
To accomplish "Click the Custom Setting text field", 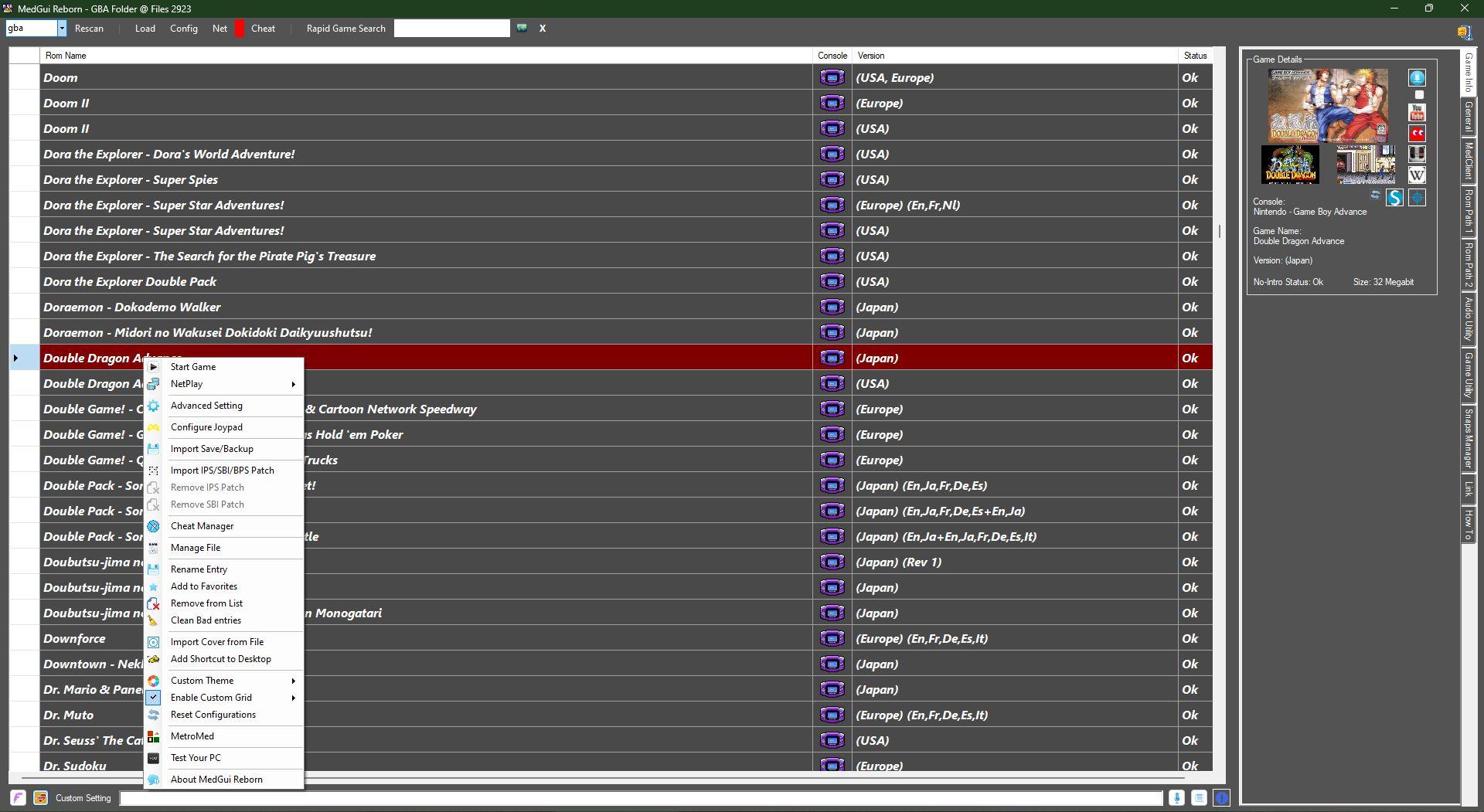I will [x=641, y=798].
